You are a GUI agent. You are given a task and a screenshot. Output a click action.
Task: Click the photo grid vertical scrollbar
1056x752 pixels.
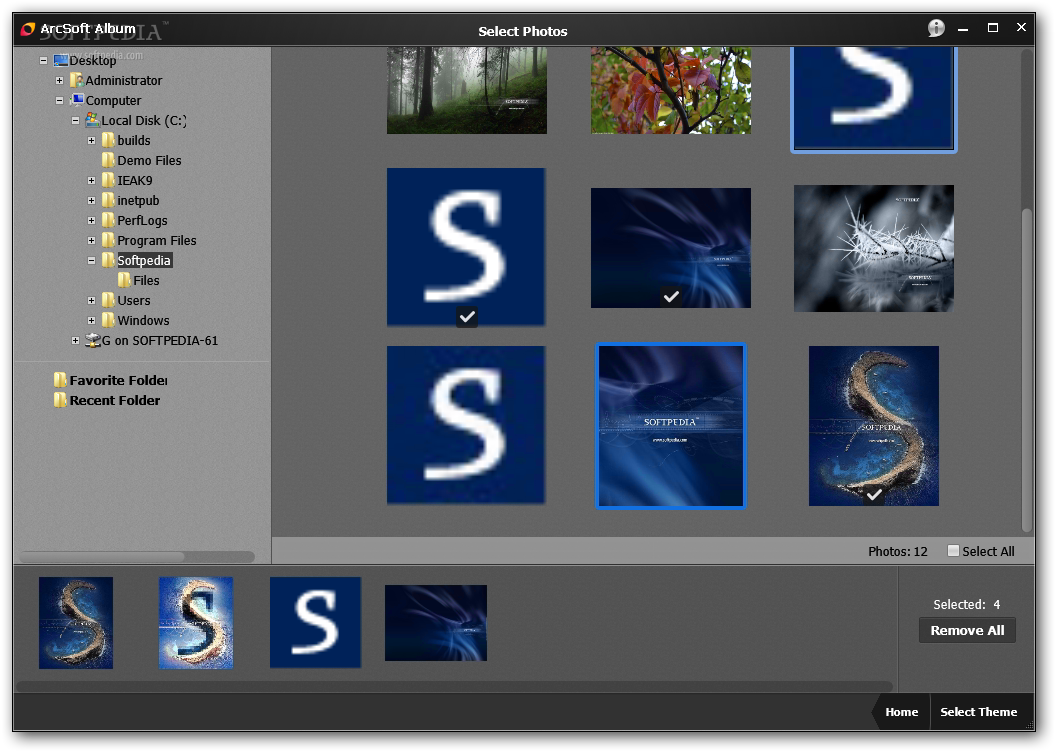(x=1026, y=370)
